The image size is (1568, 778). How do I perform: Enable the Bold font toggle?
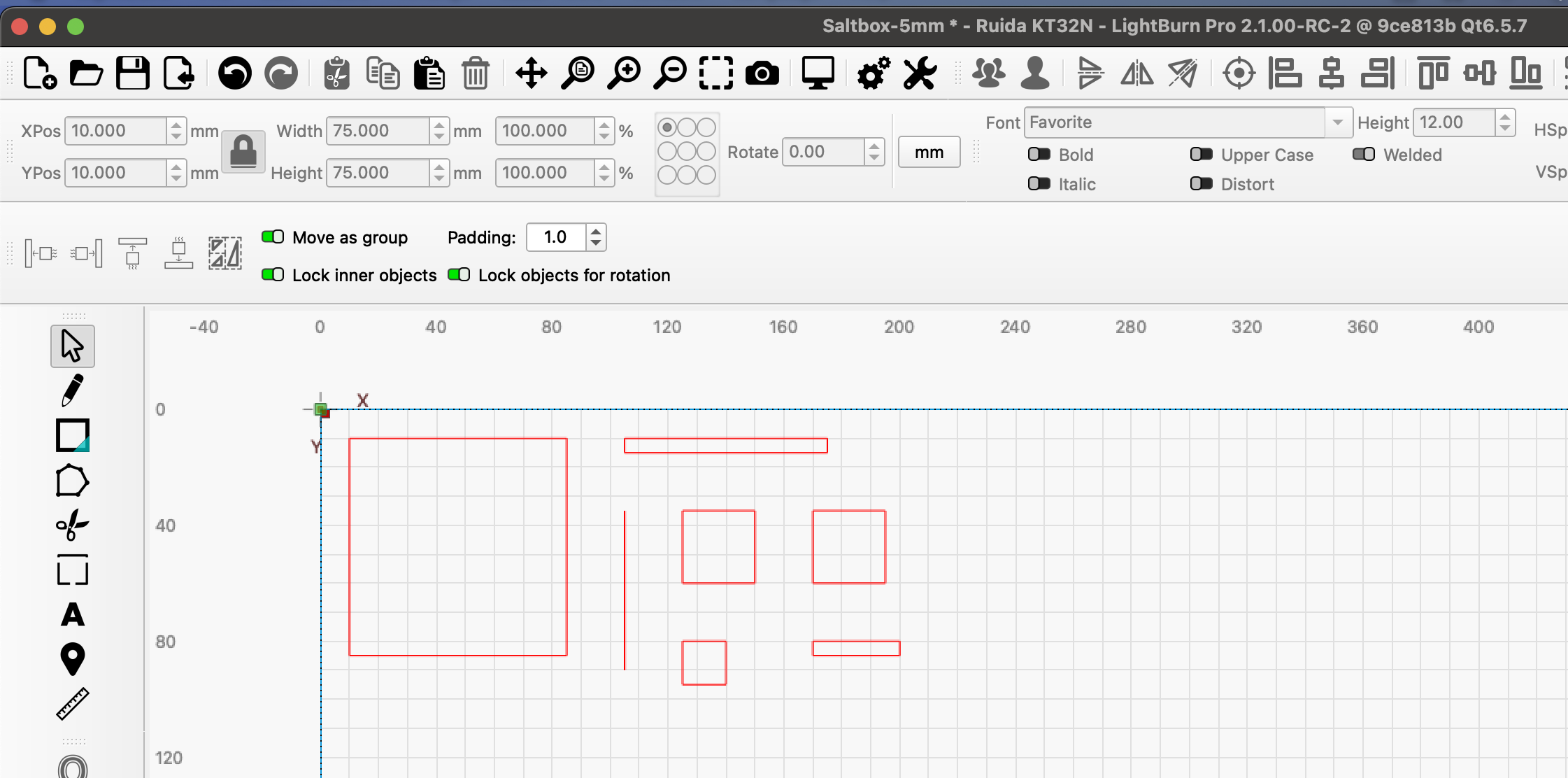point(1039,155)
